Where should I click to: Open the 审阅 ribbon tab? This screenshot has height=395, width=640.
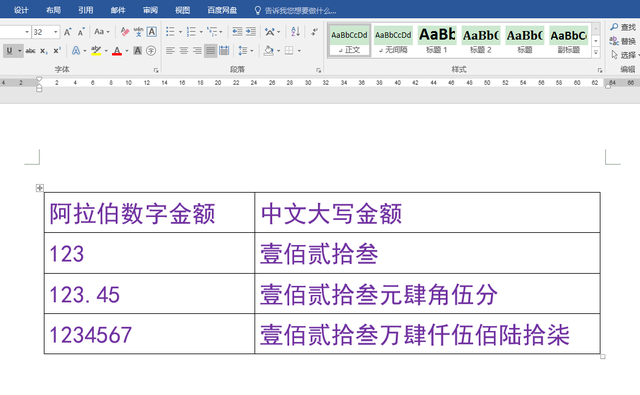(150, 10)
